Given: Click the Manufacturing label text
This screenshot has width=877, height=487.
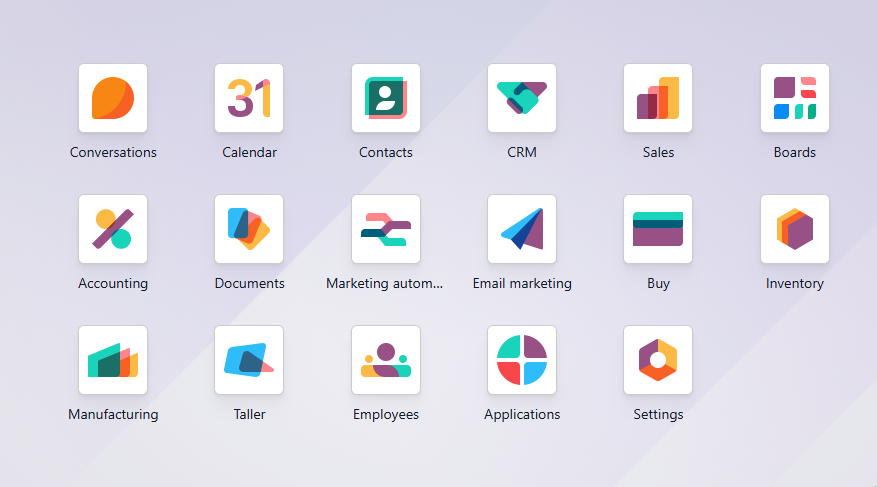Looking at the screenshot, I should click(x=113, y=414).
